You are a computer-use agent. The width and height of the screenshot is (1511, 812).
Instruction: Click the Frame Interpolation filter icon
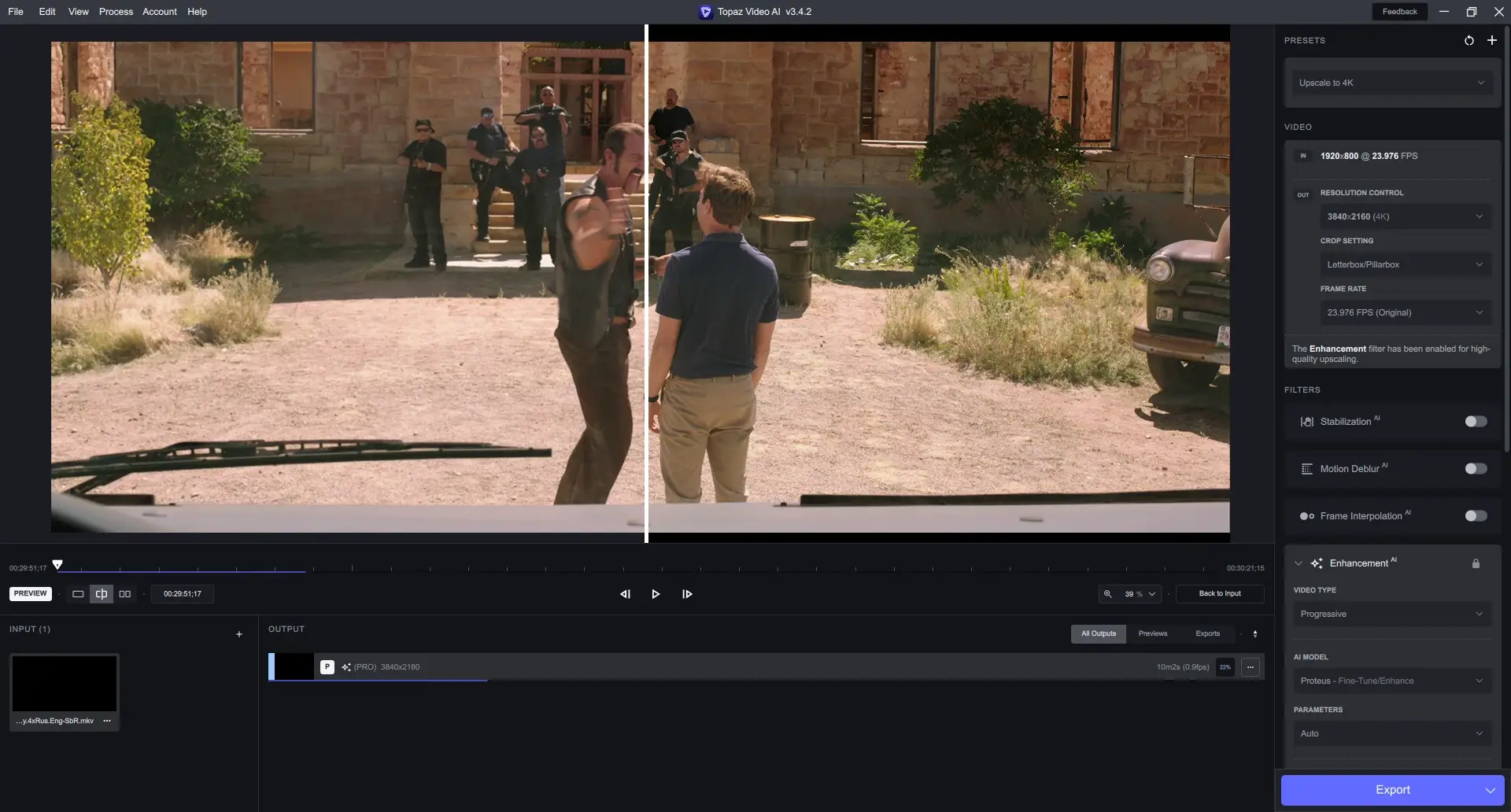[x=1307, y=516]
